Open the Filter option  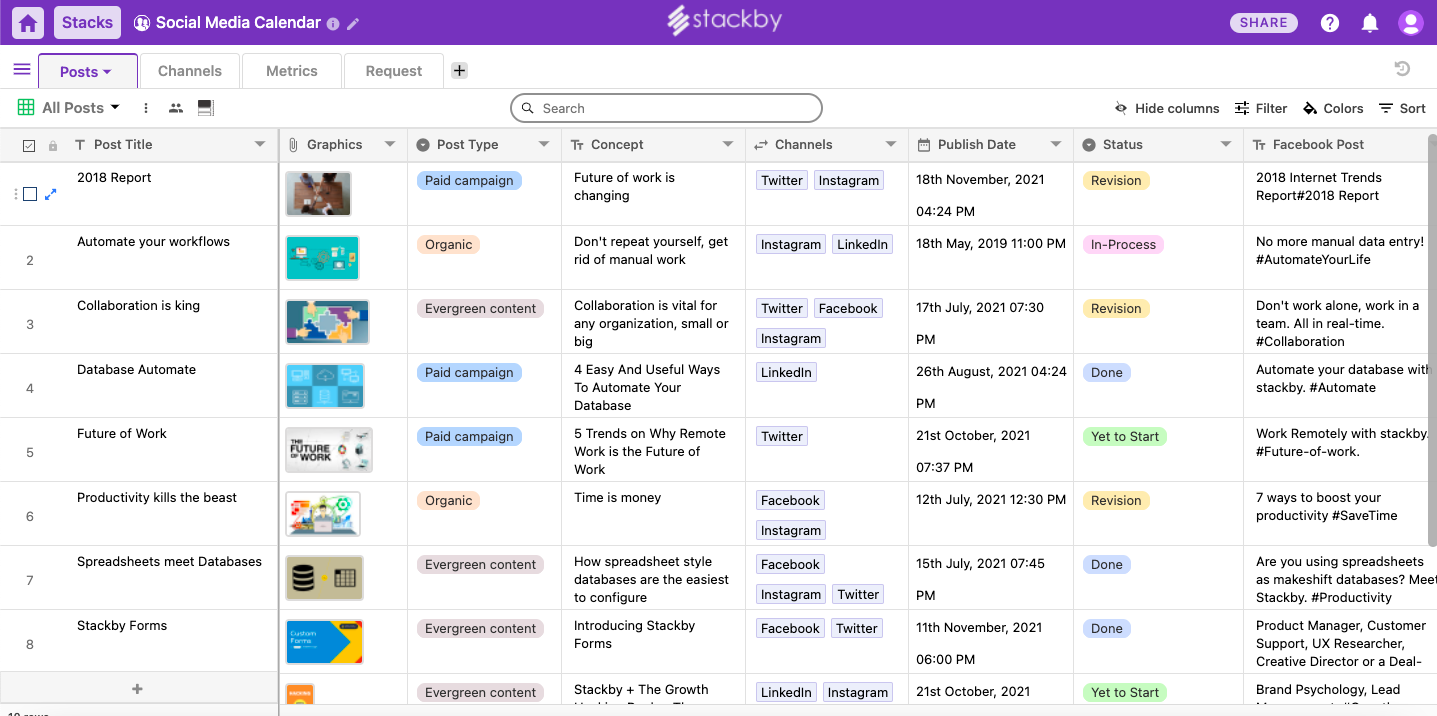pos(1261,108)
